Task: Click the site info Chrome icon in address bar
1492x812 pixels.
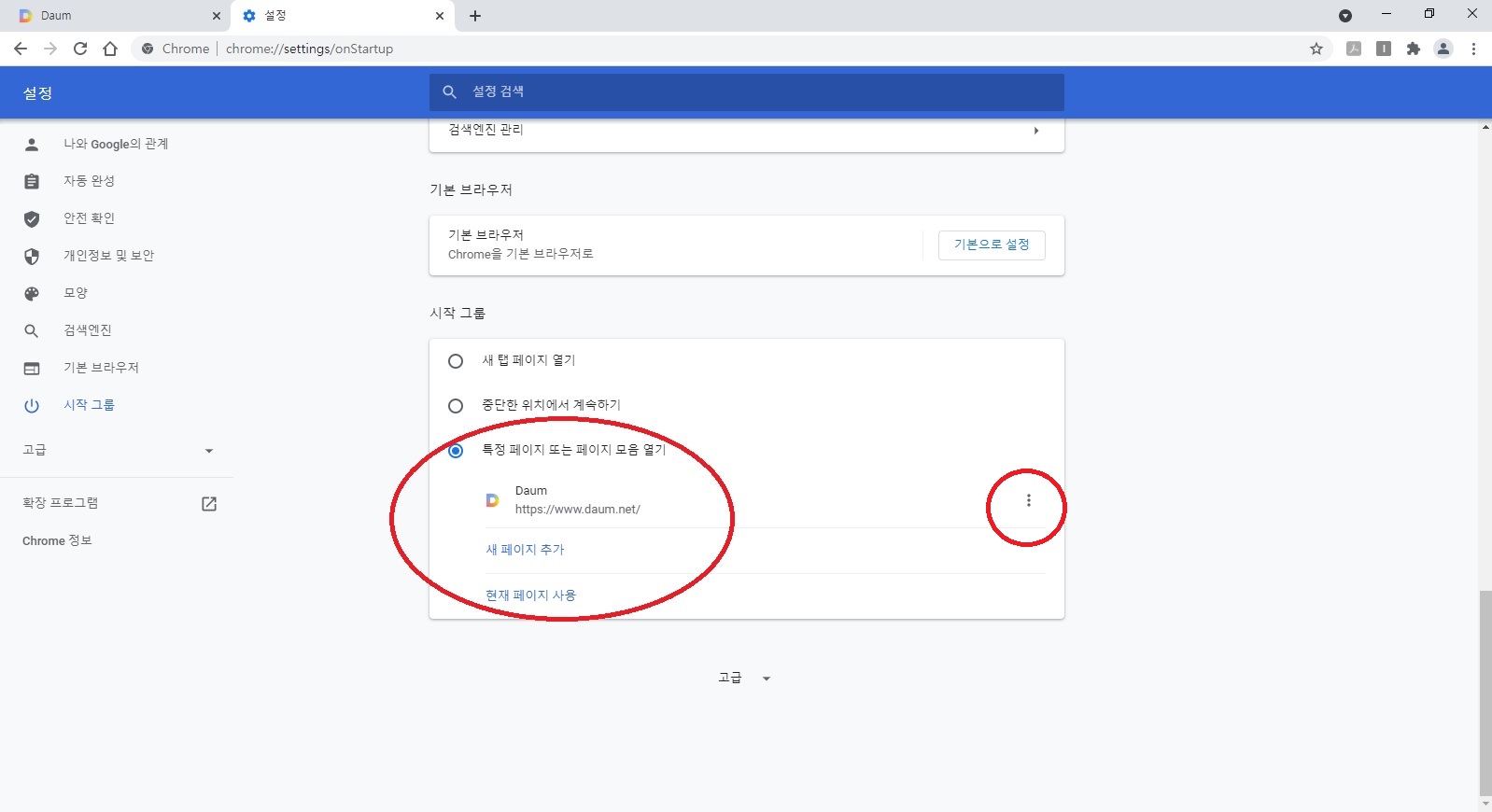Action: pos(148,49)
